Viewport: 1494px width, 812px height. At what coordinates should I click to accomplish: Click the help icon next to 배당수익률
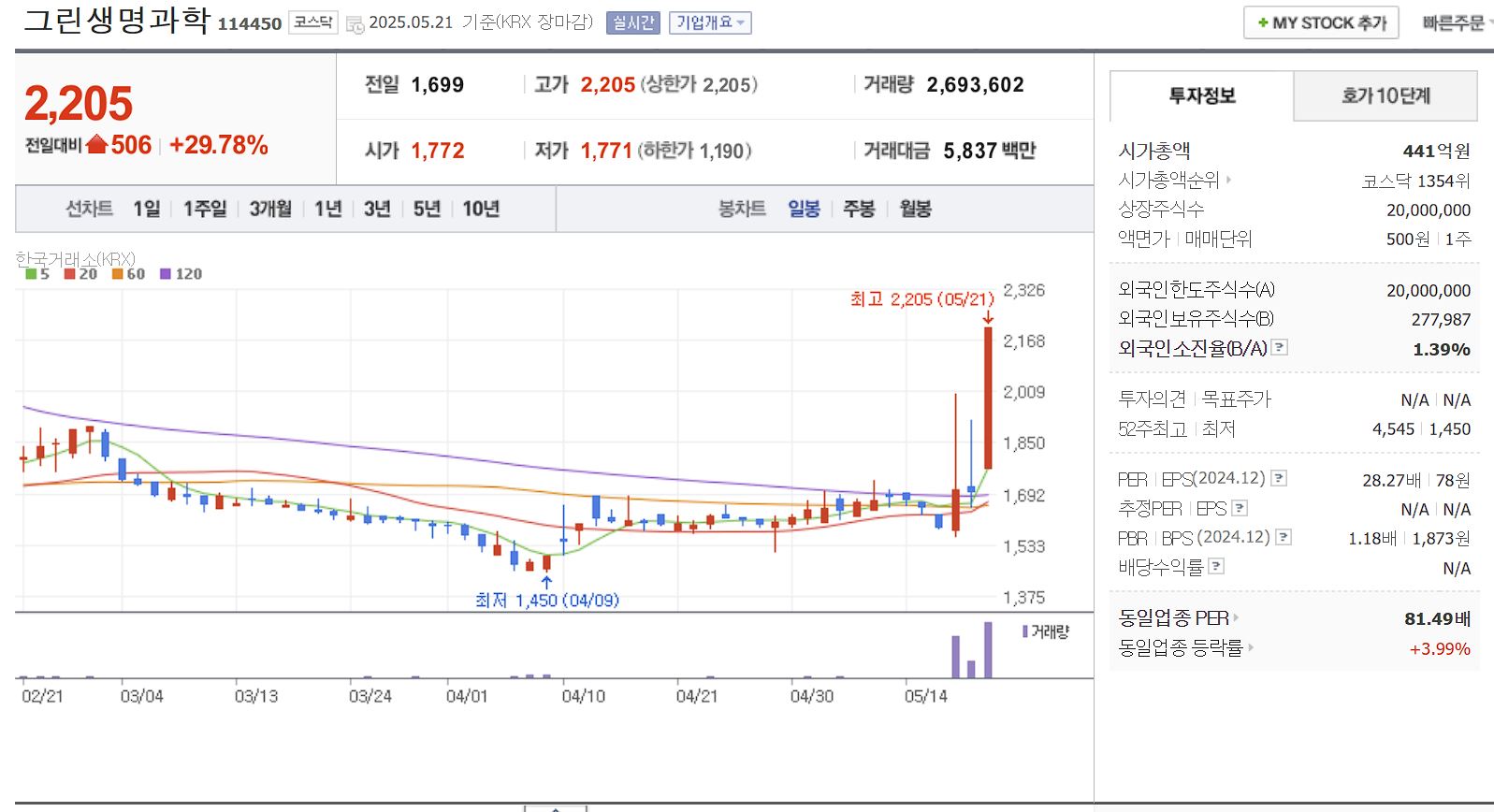pyautogui.click(x=1216, y=566)
